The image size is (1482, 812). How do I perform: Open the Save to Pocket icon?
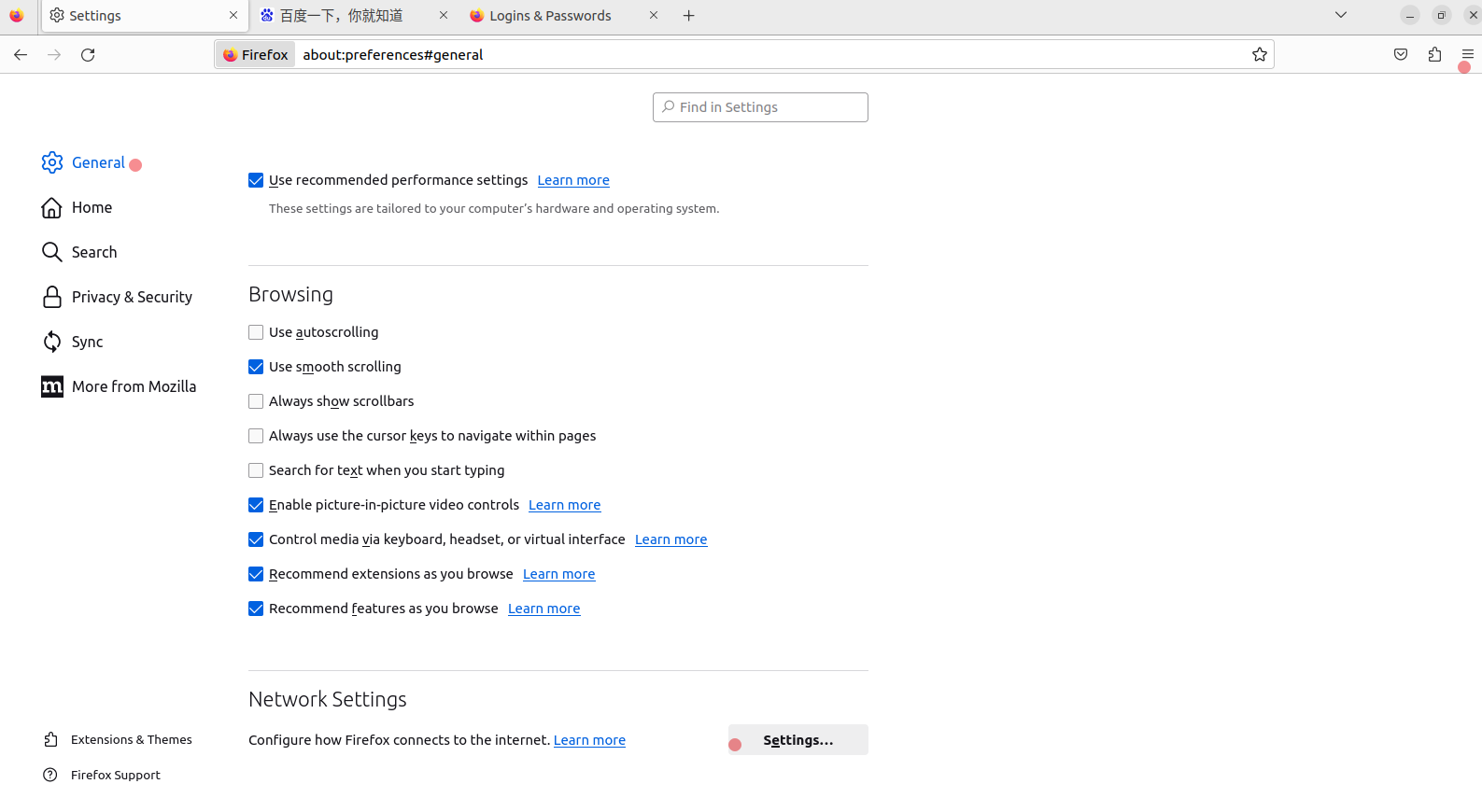(1401, 55)
